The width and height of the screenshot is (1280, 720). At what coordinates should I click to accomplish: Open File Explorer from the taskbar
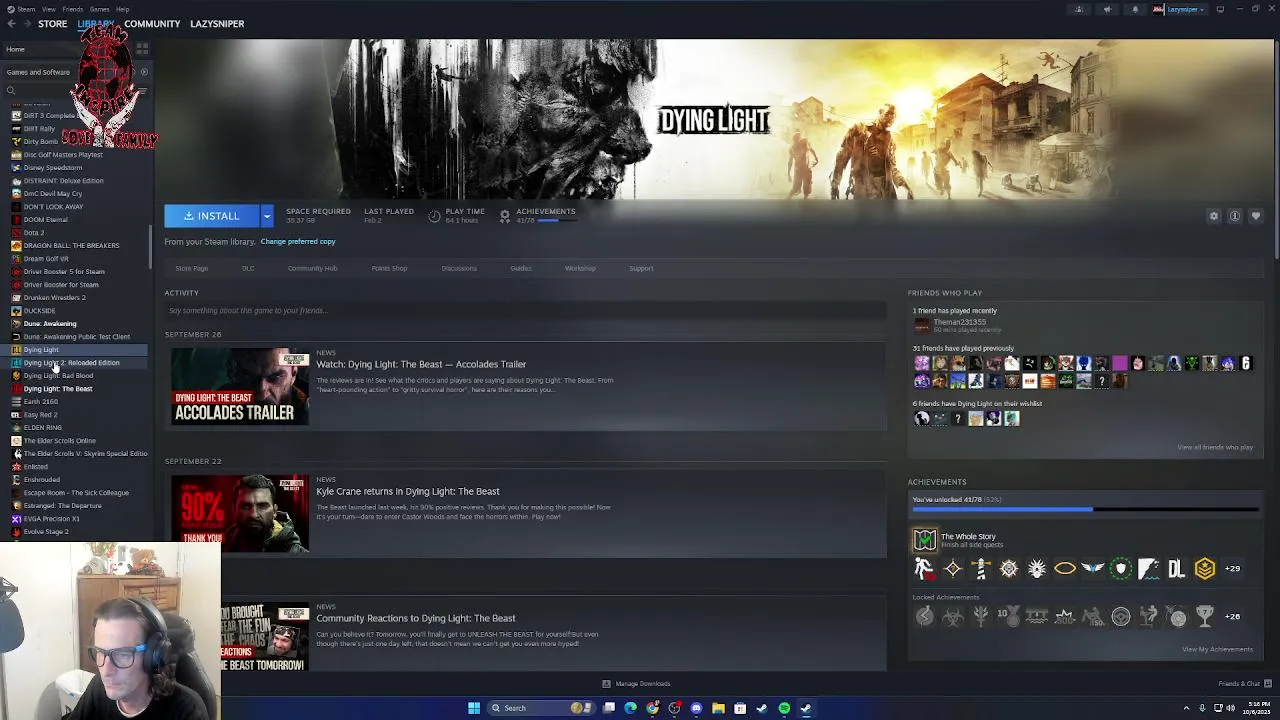(718, 708)
